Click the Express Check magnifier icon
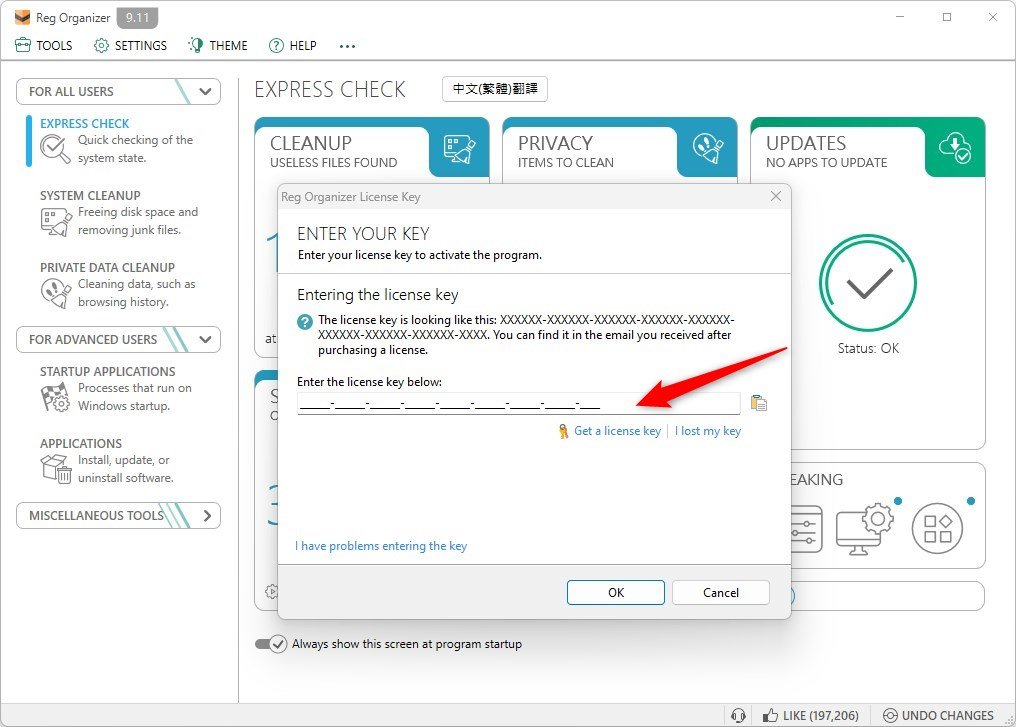 pyautogui.click(x=55, y=149)
